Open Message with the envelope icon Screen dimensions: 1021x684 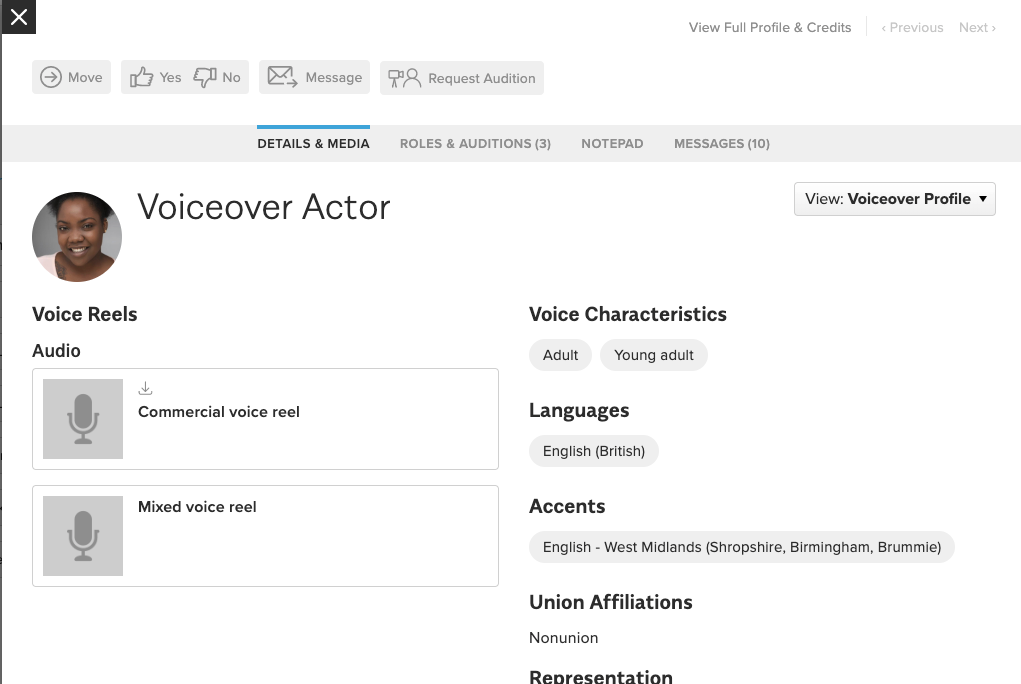[x=314, y=78]
